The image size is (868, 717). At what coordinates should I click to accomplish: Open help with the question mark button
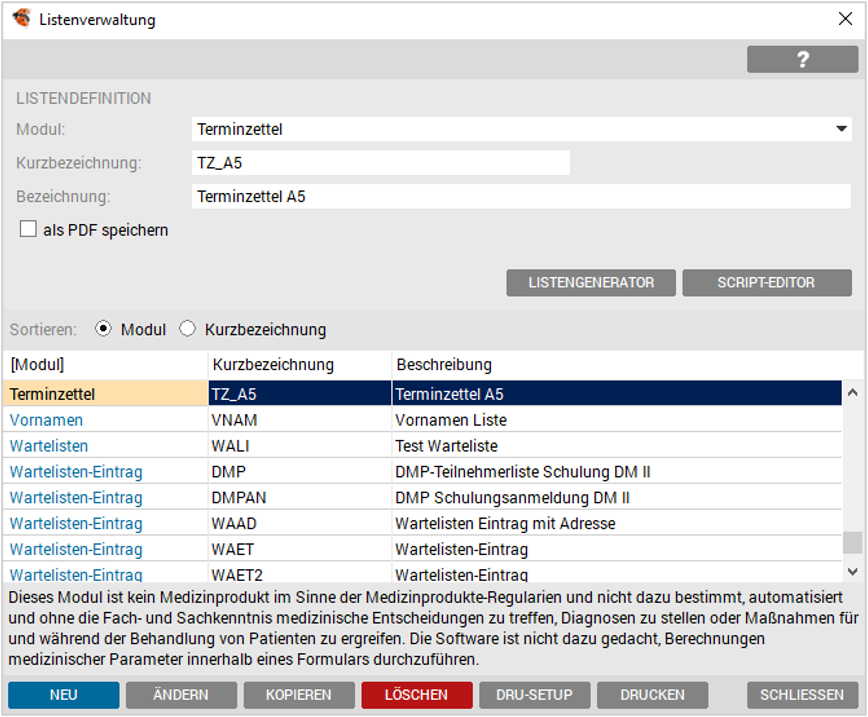tap(802, 59)
